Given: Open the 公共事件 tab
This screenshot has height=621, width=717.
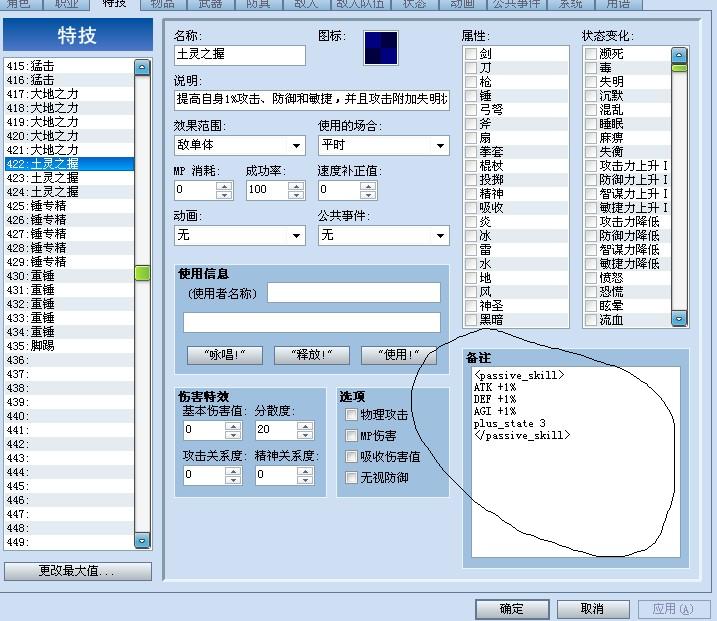Looking at the screenshot, I should coord(517,4).
